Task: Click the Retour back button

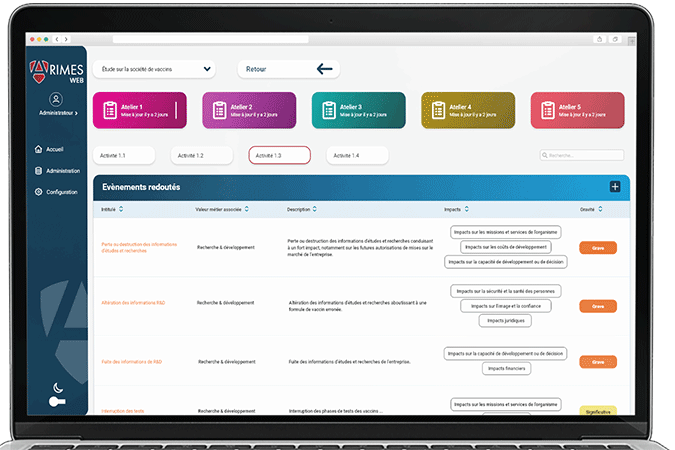Action: [288, 69]
